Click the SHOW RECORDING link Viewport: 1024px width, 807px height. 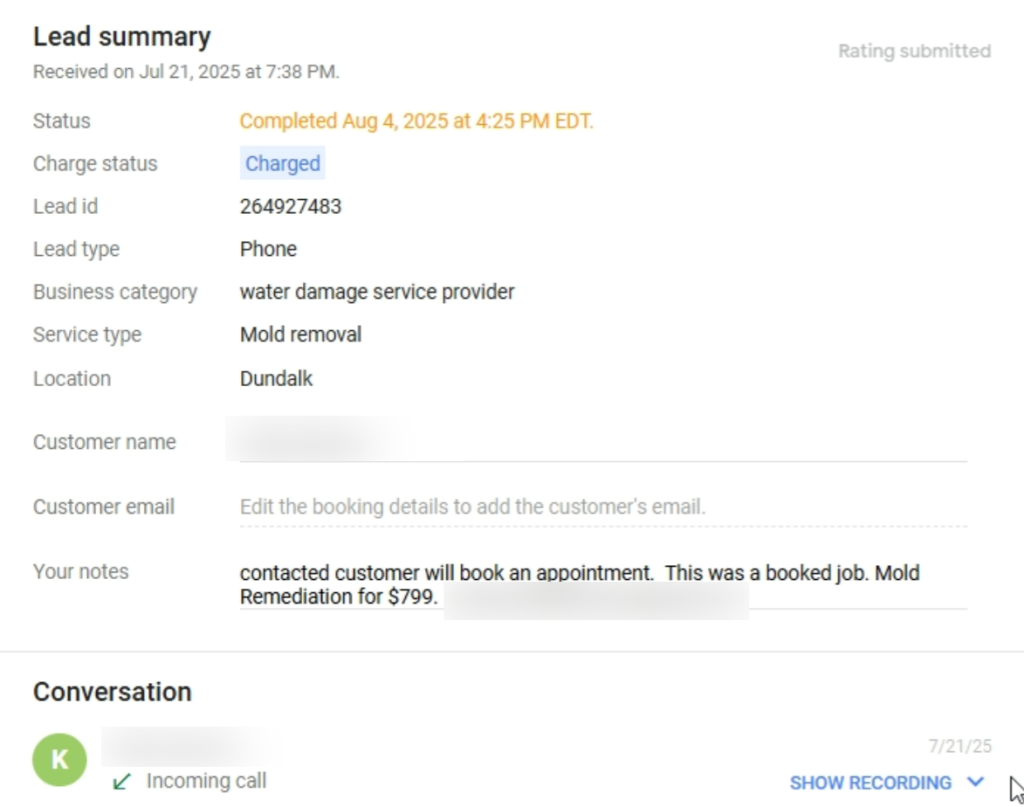(870, 782)
